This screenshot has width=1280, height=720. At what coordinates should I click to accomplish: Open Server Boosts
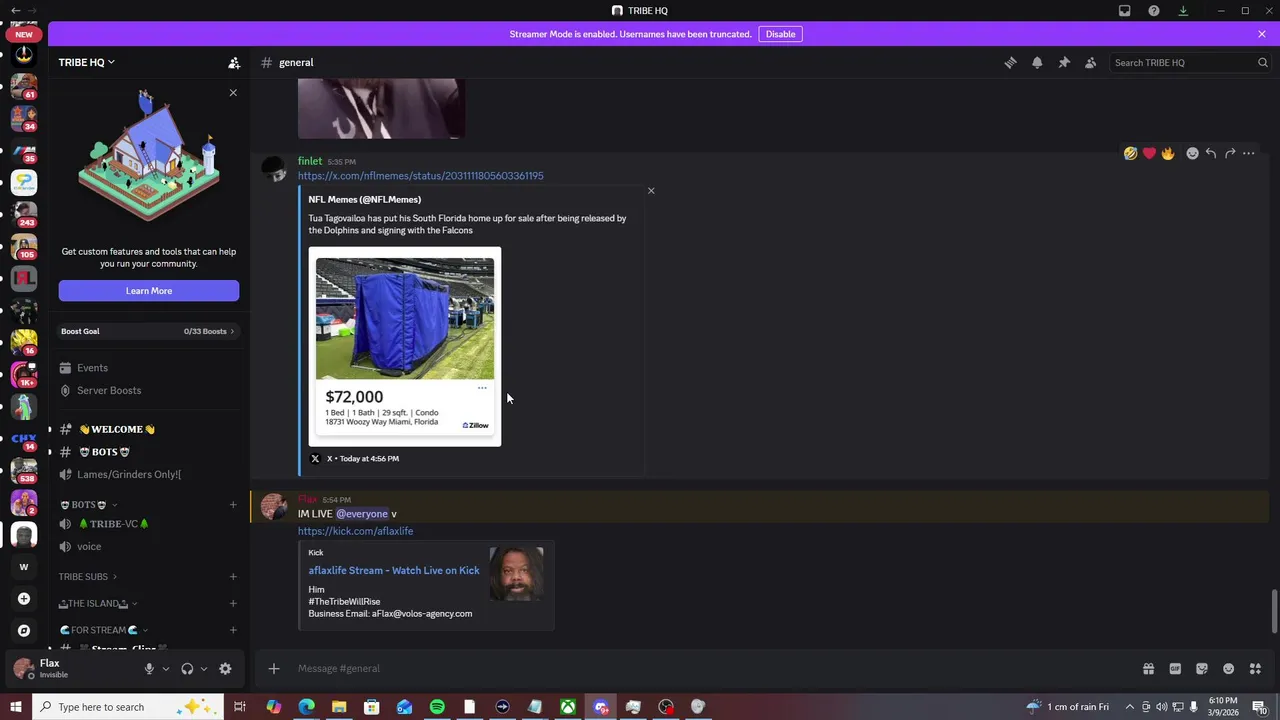(x=148, y=391)
